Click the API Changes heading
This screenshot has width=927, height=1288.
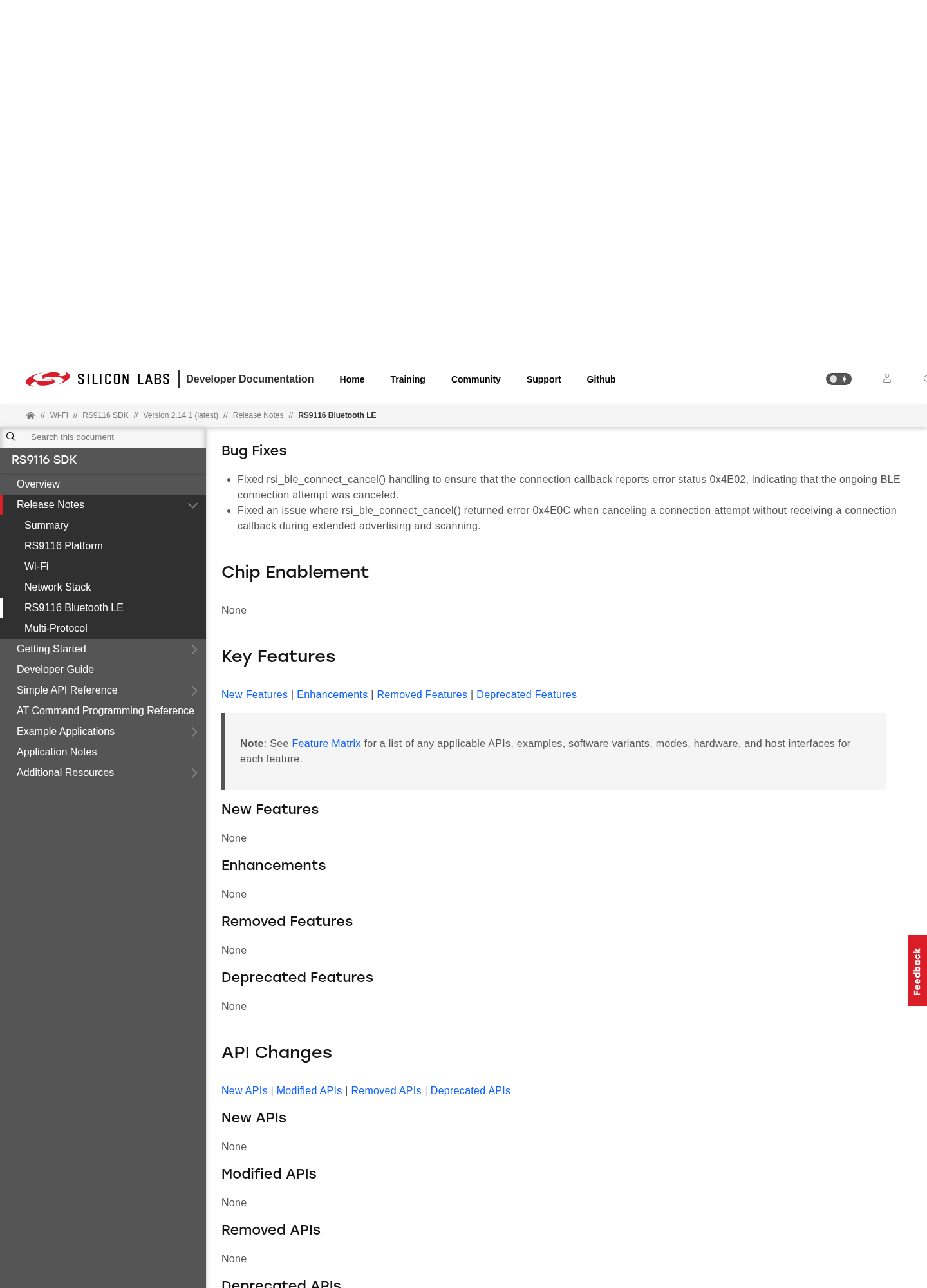tap(277, 1052)
